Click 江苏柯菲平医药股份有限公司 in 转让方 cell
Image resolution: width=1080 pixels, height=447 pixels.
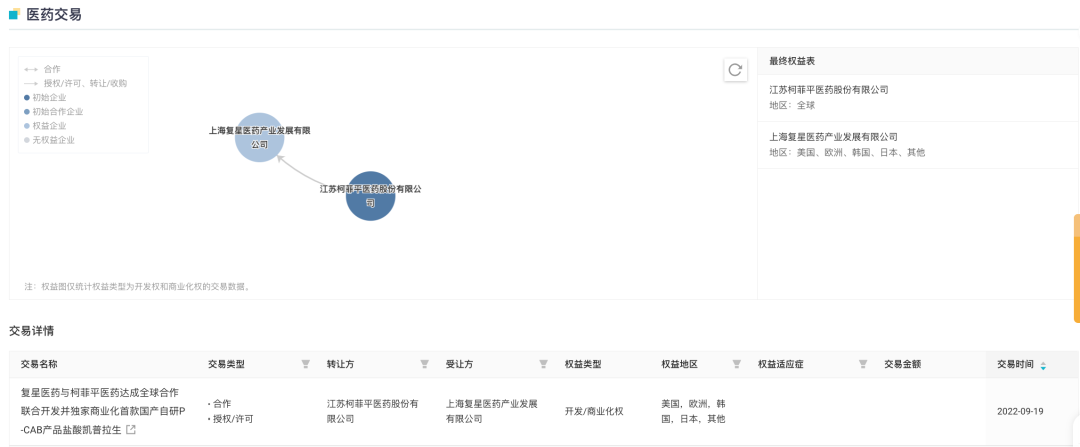373,411
